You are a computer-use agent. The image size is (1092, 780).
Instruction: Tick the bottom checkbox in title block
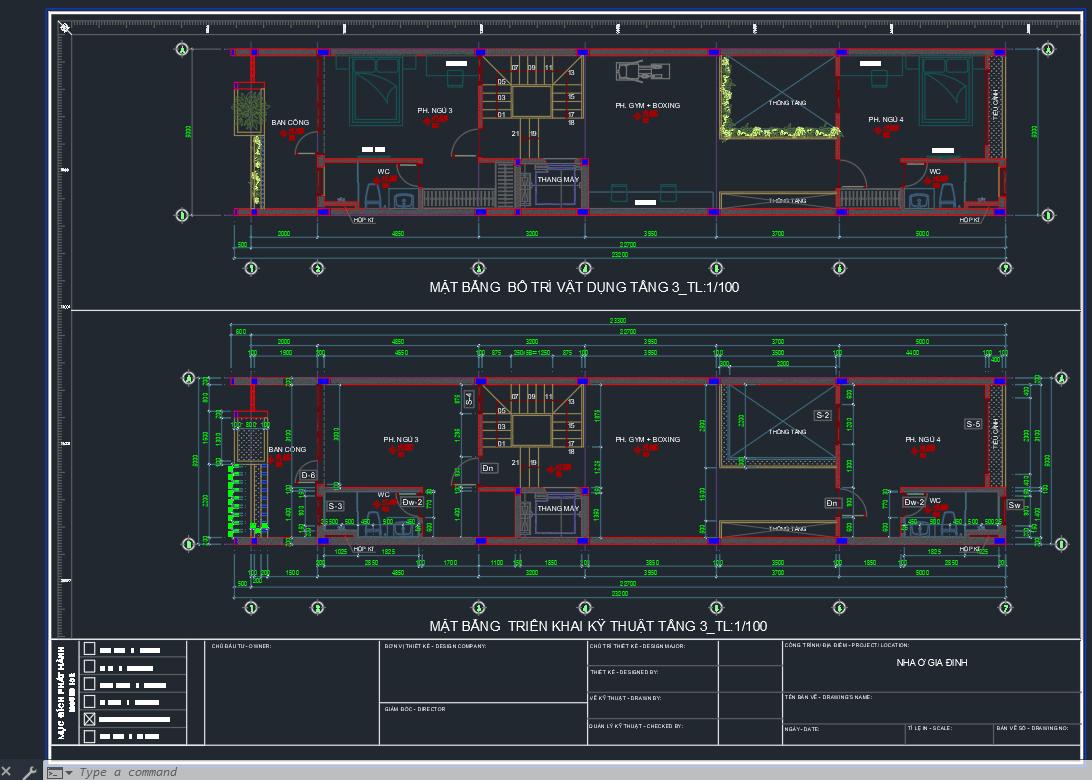89,736
